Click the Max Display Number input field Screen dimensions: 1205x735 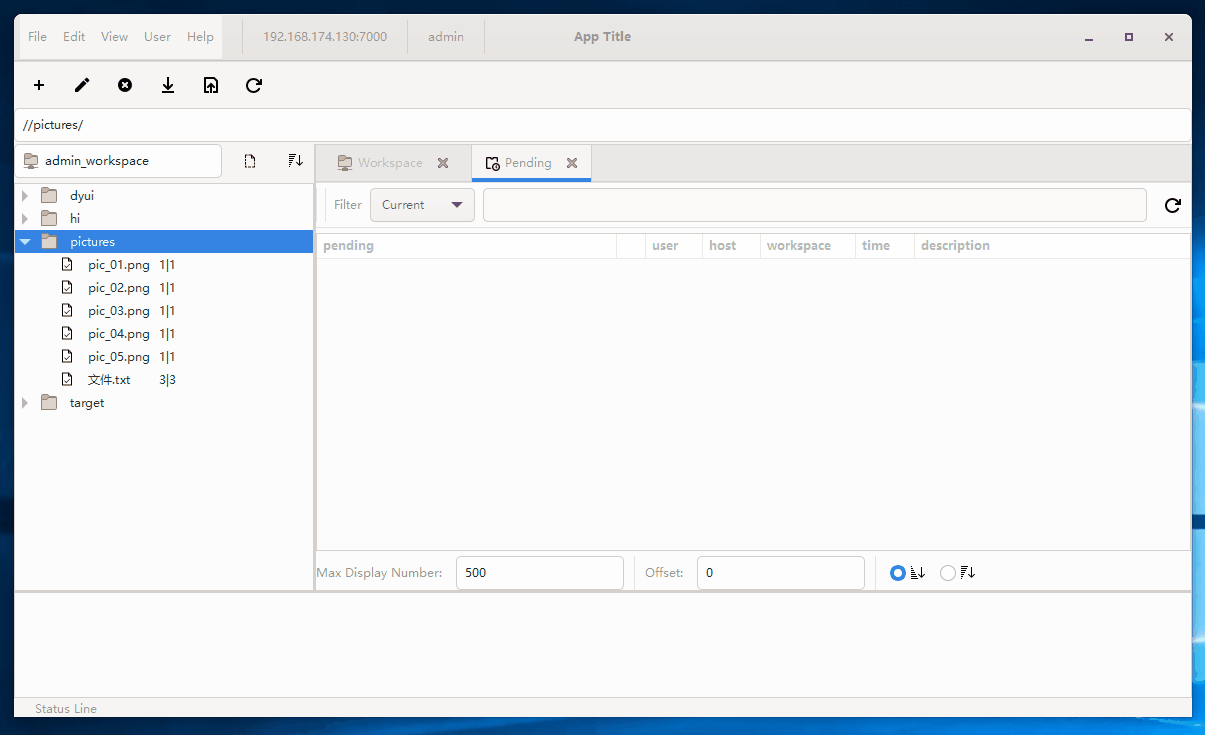coord(539,573)
